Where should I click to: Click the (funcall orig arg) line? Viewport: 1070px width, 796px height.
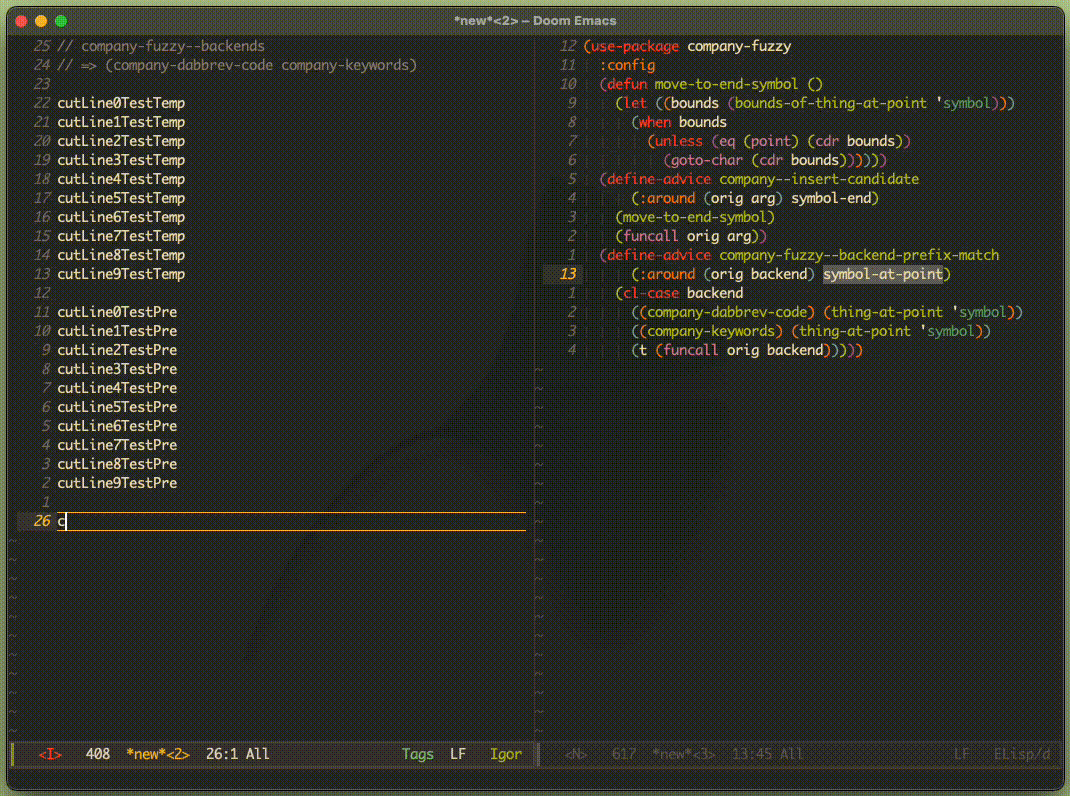pyautogui.click(x=691, y=236)
